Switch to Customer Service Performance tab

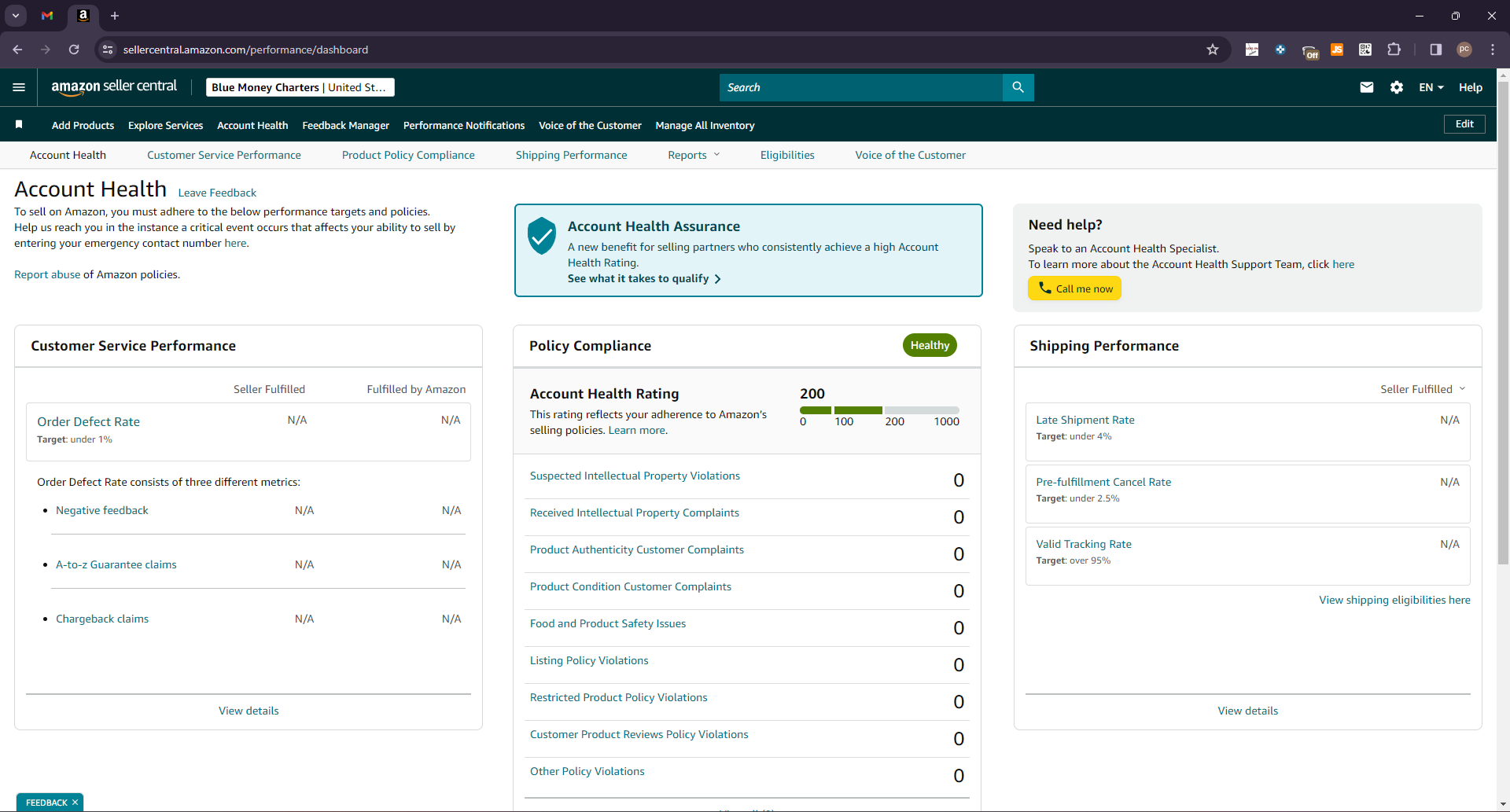coord(224,155)
